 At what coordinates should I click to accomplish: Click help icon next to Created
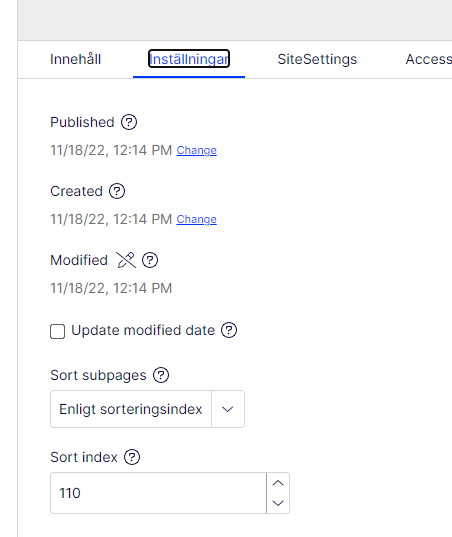coord(117,191)
